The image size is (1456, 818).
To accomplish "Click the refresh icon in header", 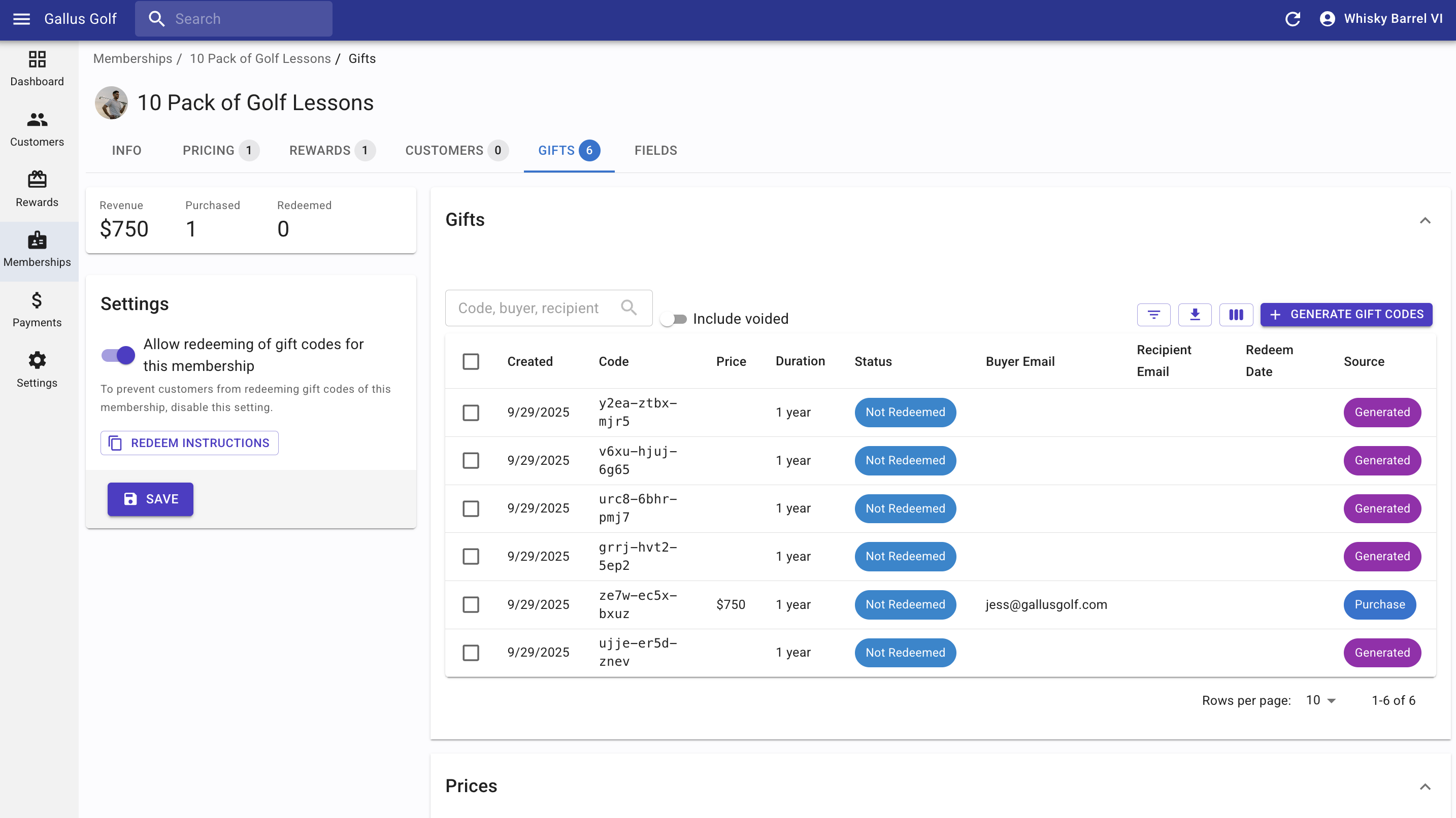I will coord(1293,19).
